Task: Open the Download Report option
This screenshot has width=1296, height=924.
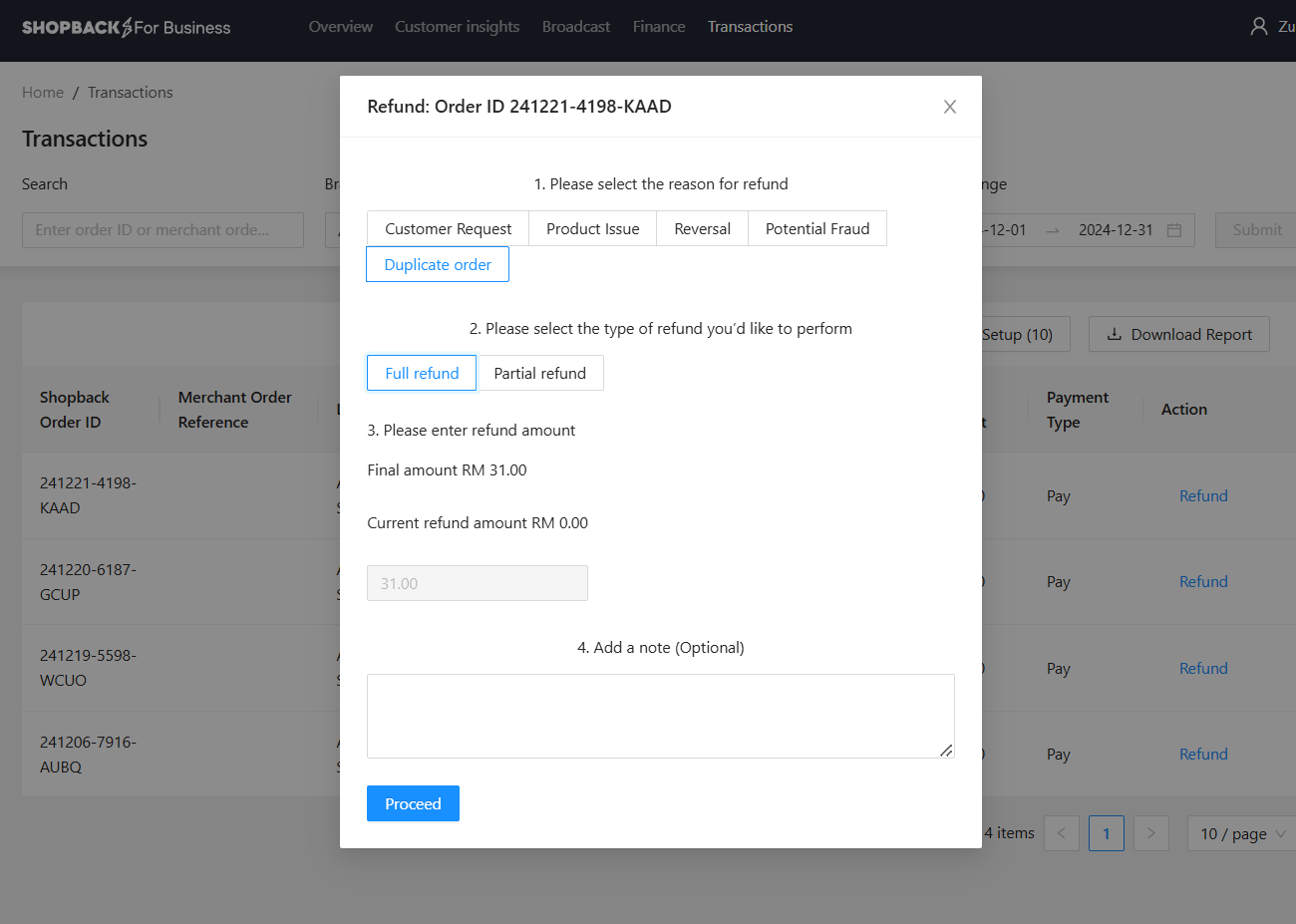Action: coord(1178,334)
